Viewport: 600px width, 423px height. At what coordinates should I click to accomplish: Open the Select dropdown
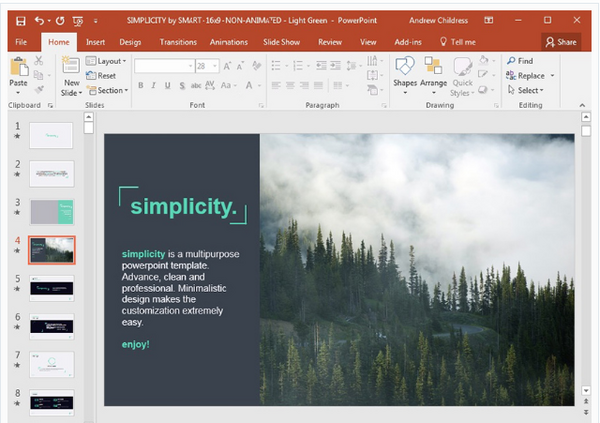point(526,90)
